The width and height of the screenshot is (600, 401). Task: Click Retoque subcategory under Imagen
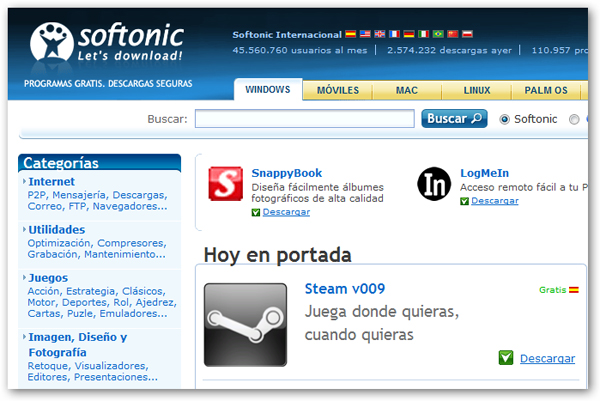48,366
